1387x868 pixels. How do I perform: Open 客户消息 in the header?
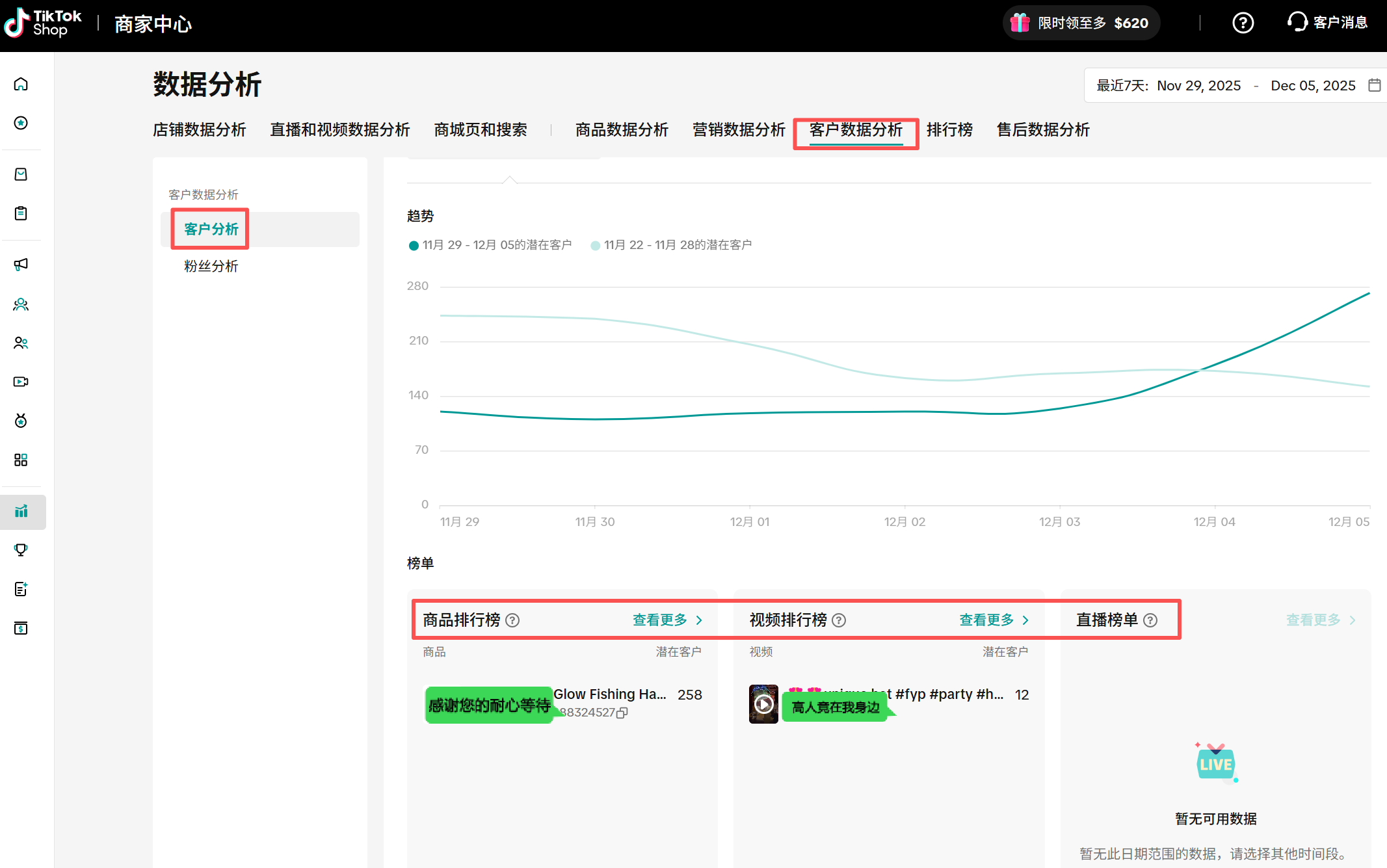[1327, 23]
